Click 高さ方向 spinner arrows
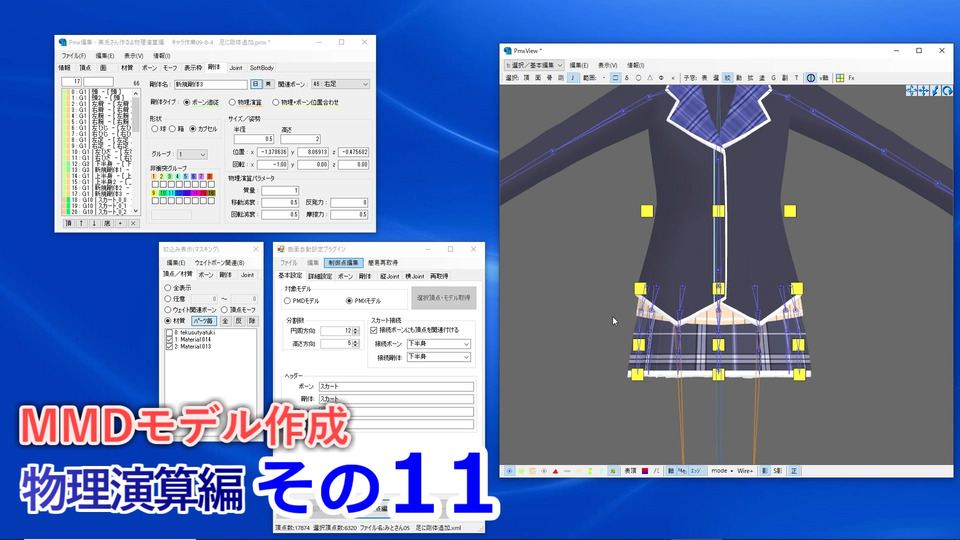 [355, 344]
